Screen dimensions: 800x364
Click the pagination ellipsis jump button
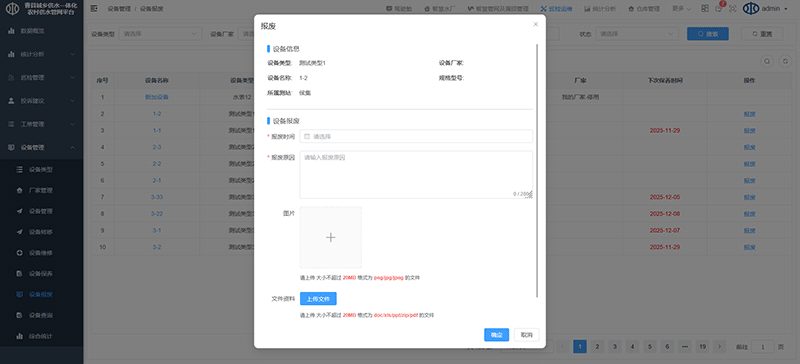(x=684, y=347)
